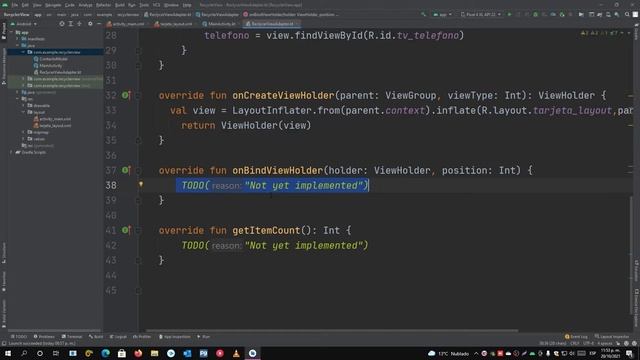Image resolution: width=640 pixels, height=360 pixels.
Task: Open the app run configuration dropdown
Action: (442, 14)
